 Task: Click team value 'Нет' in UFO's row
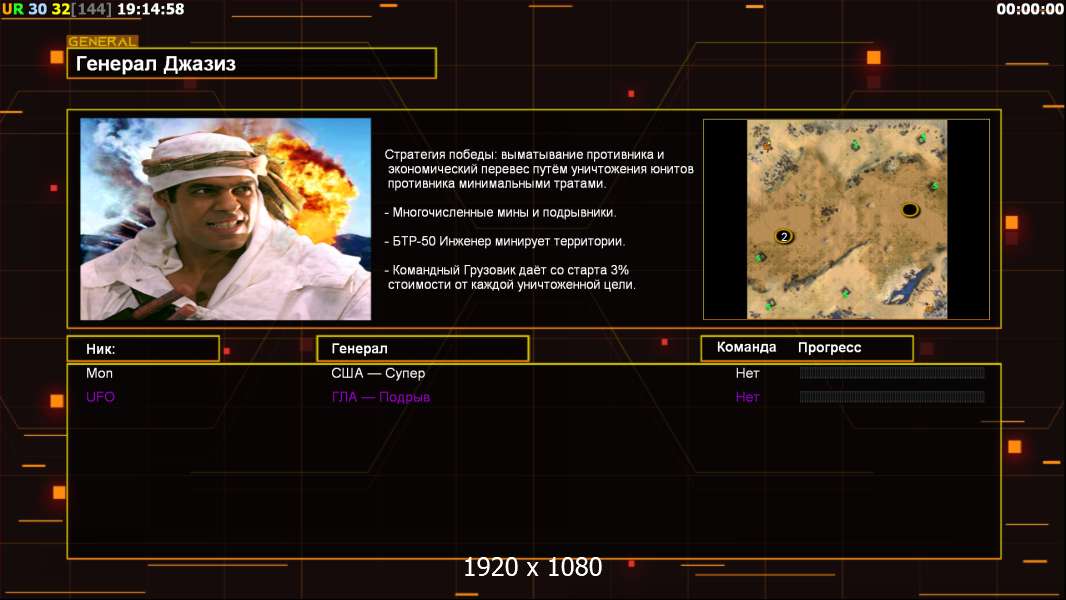pos(747,397)
